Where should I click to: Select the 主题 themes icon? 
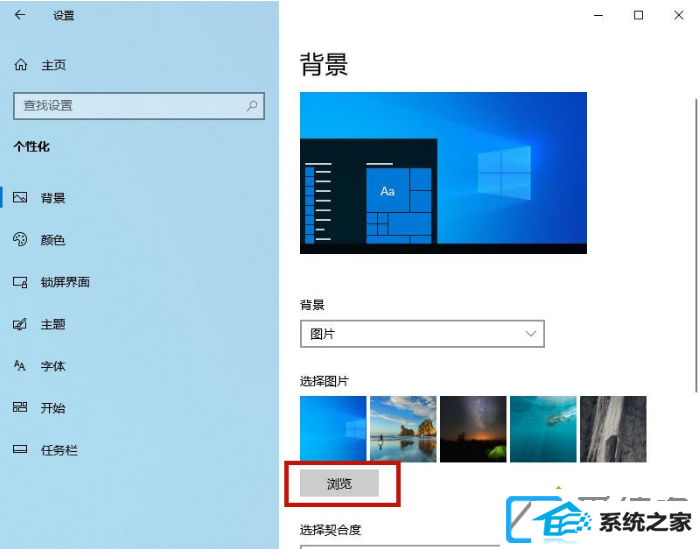coord(20,324)
